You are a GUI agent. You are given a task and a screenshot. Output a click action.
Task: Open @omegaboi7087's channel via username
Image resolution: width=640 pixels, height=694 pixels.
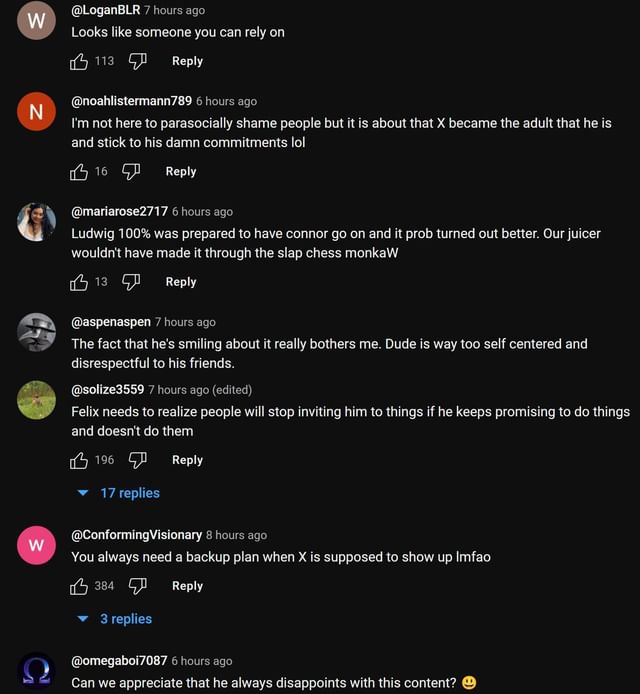119,661
